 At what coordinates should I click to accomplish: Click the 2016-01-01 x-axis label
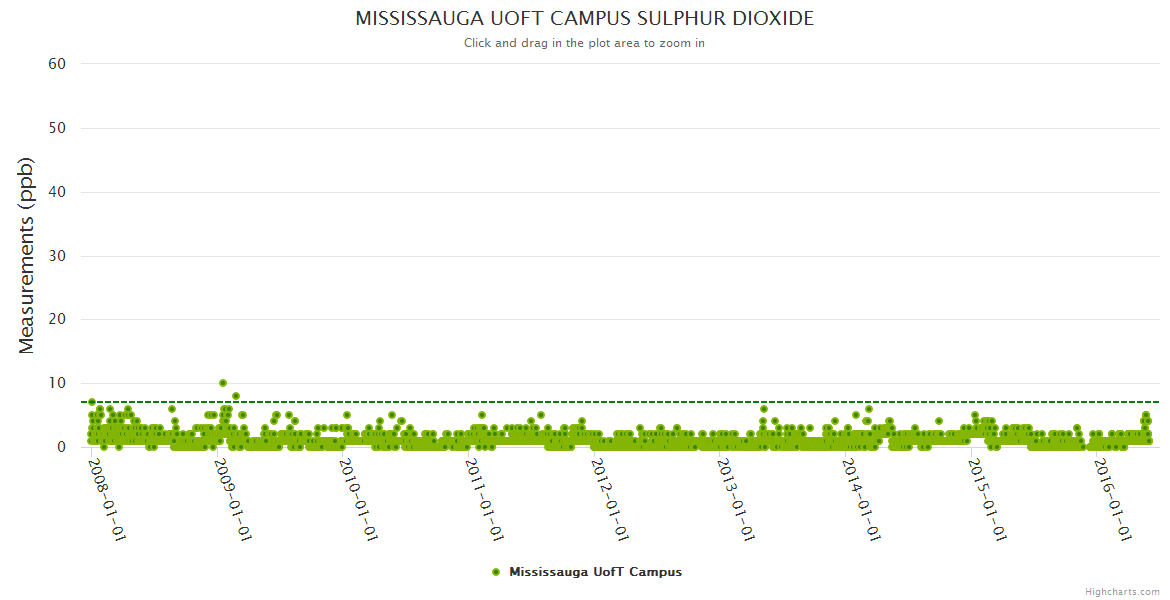coord(1112,500)
